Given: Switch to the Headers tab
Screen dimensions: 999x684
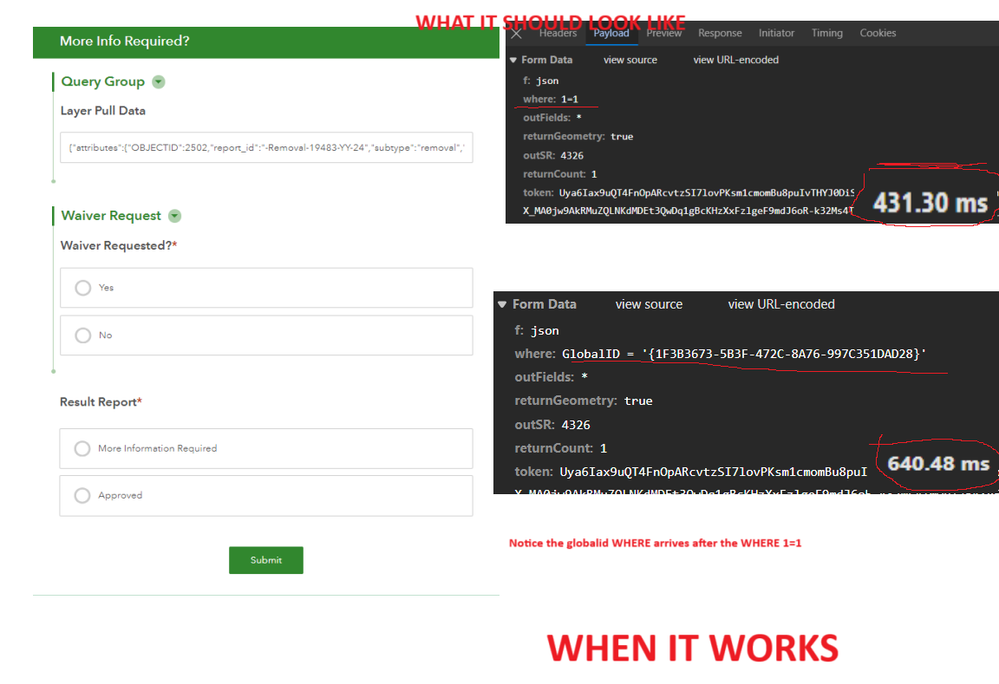Looking at the screenshot, I should 557,33.
